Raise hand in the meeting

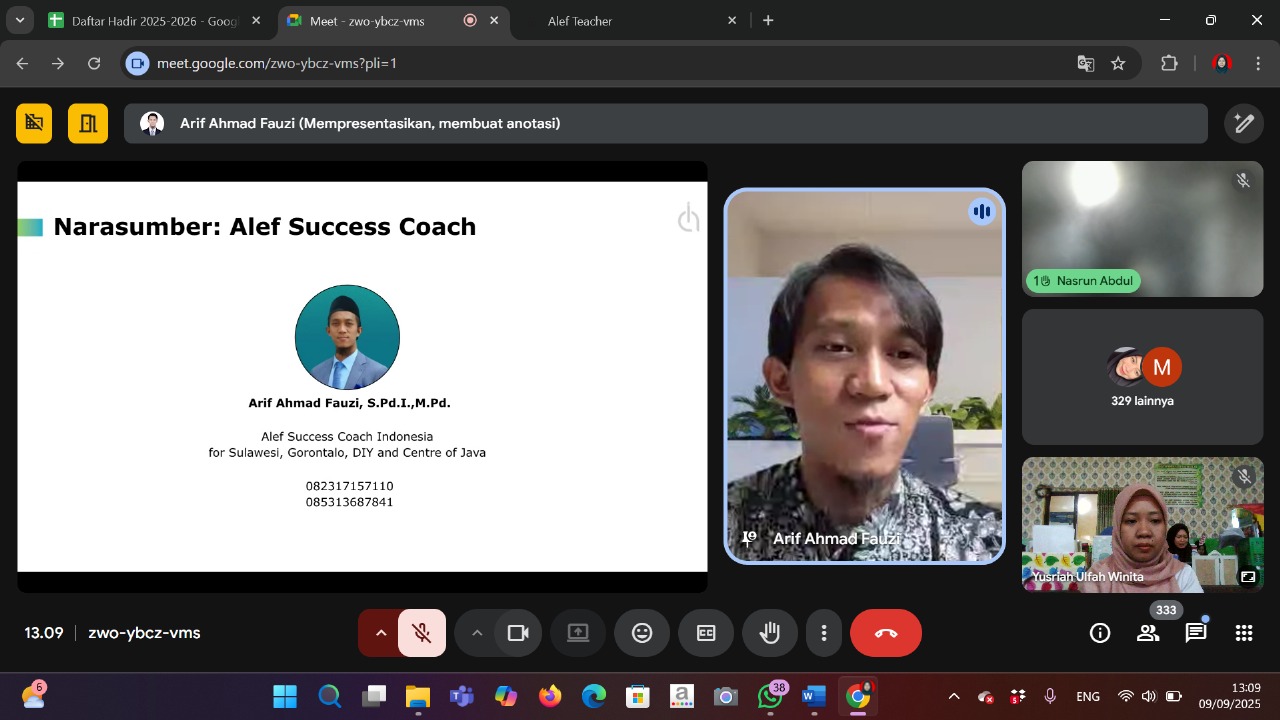click(x=770, y=633)
